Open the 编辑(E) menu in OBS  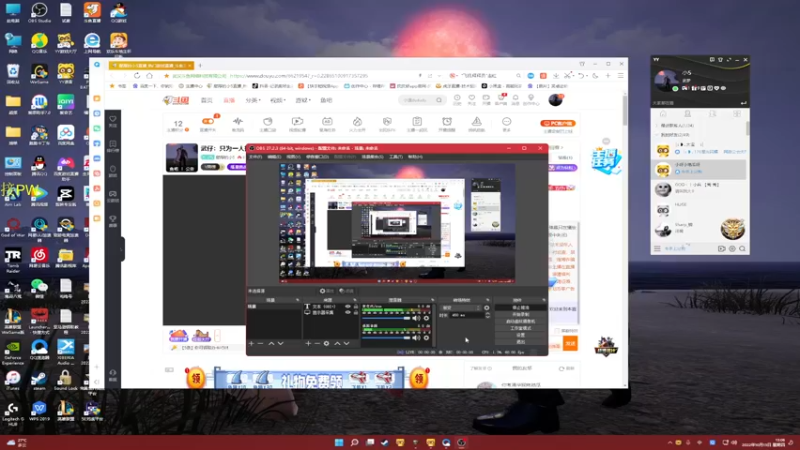(274, 157)
